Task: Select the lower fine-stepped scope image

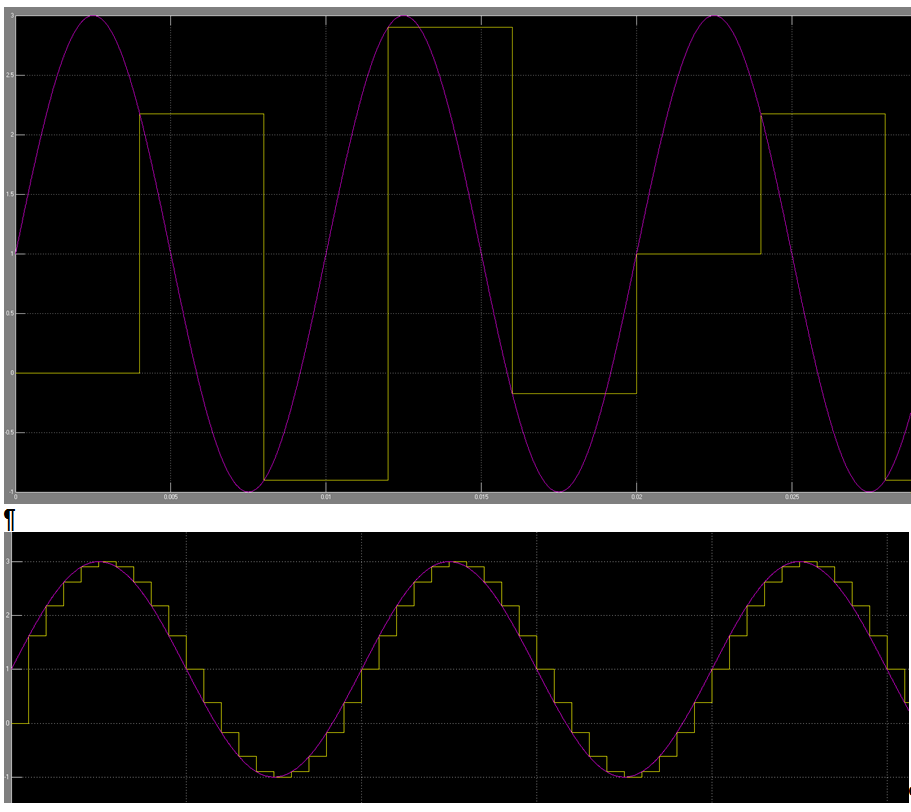Action: pyautogui.click(x=456, y=667)
